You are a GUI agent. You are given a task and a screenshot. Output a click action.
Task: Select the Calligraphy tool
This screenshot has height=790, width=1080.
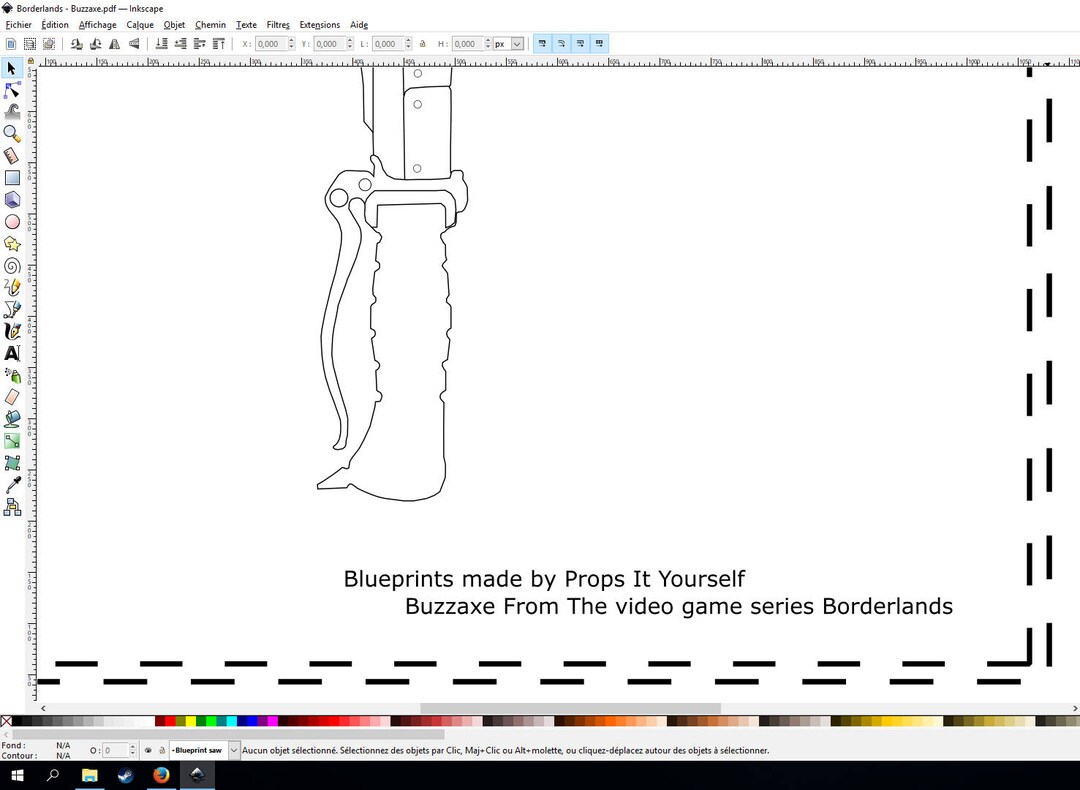click(12, 330)
